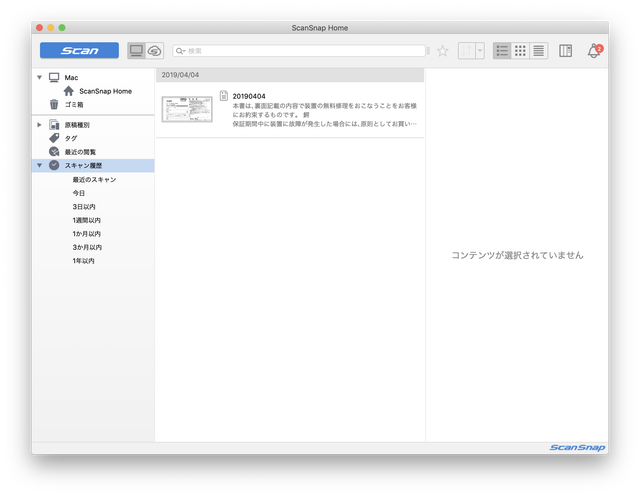
Task: Click the ScanSnap Home house icon
Action: [x=69, y=91]
